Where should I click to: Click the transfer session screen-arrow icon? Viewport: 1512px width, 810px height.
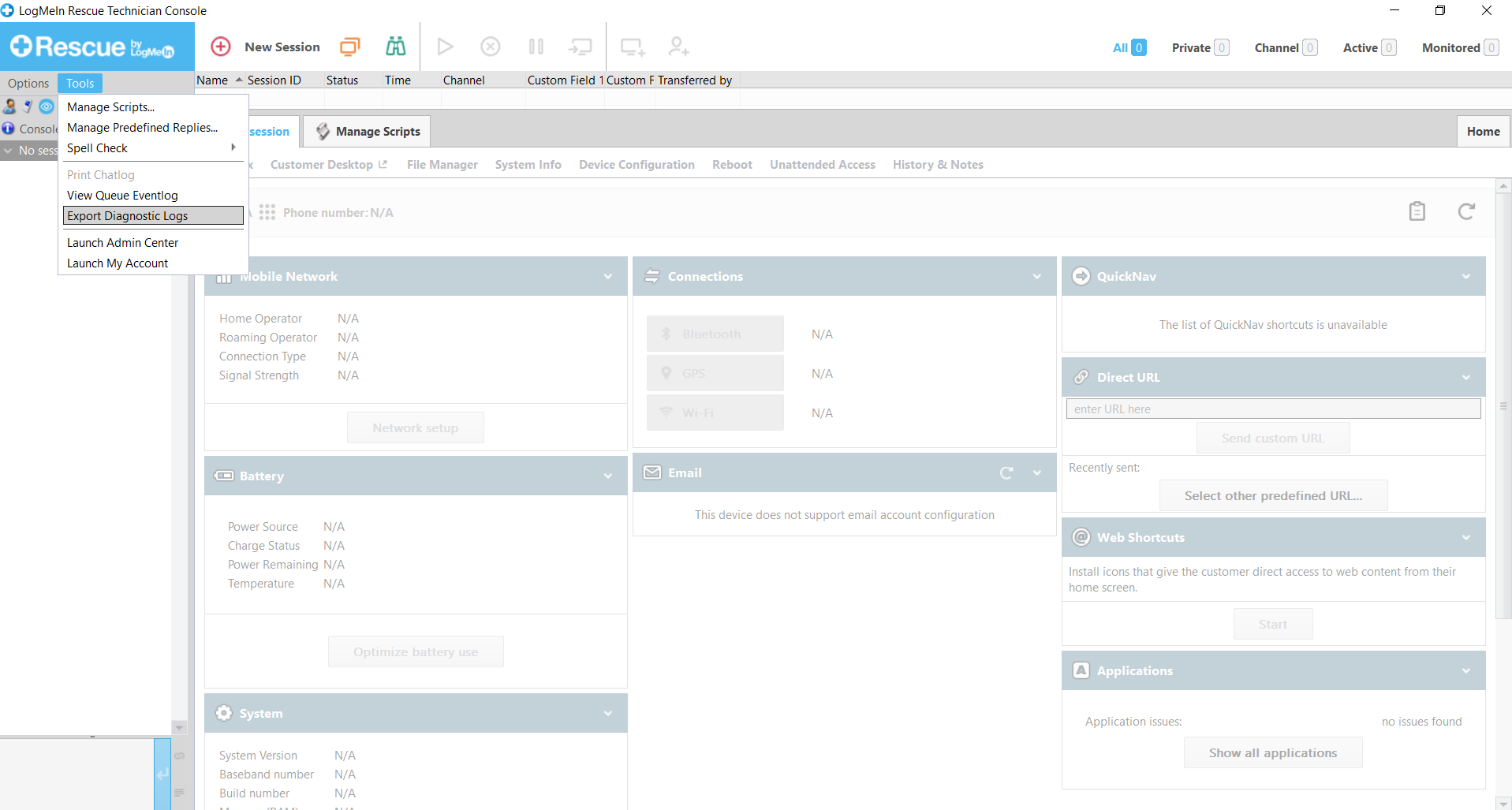tap(581, 47)
